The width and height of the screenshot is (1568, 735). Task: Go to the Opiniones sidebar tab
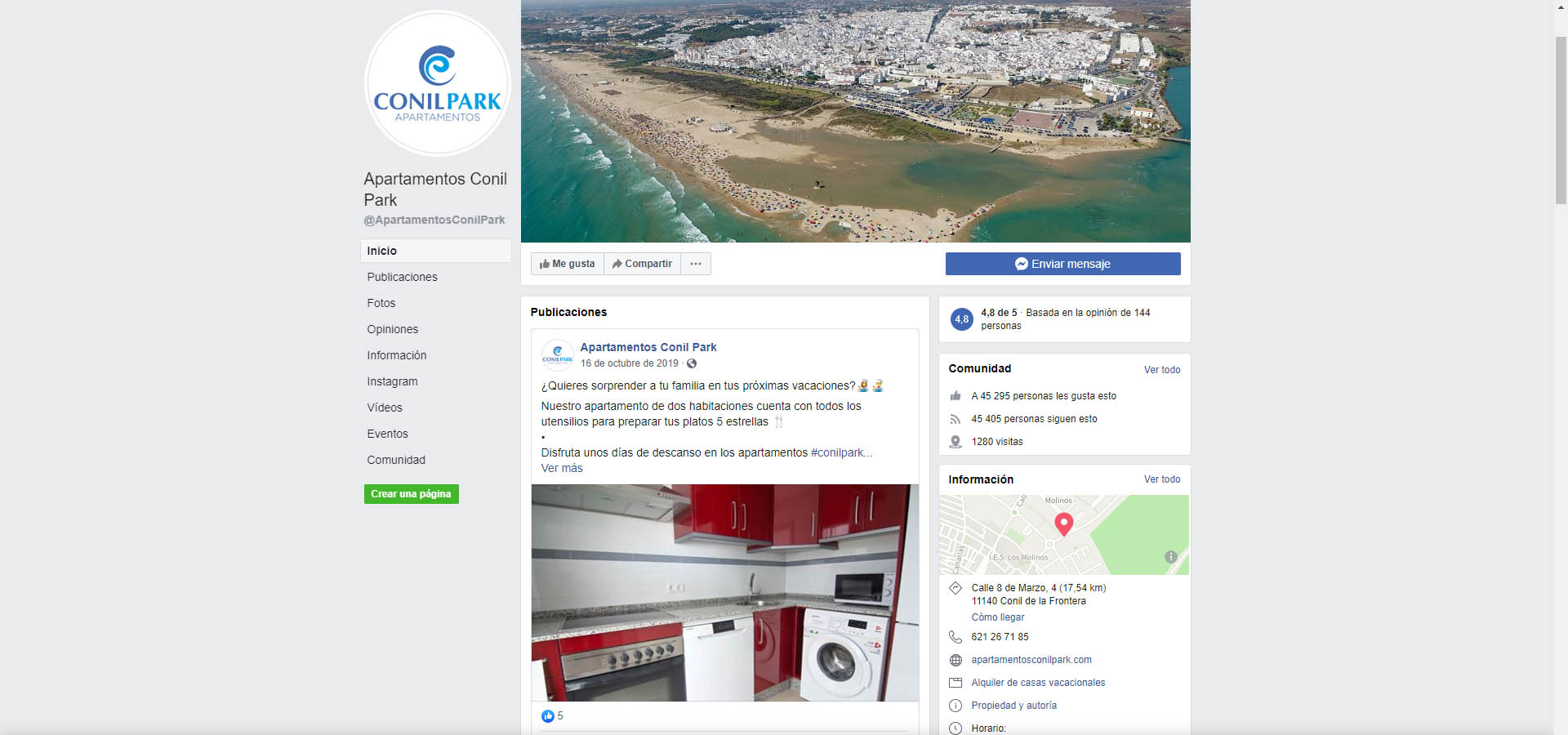(393, 329)
